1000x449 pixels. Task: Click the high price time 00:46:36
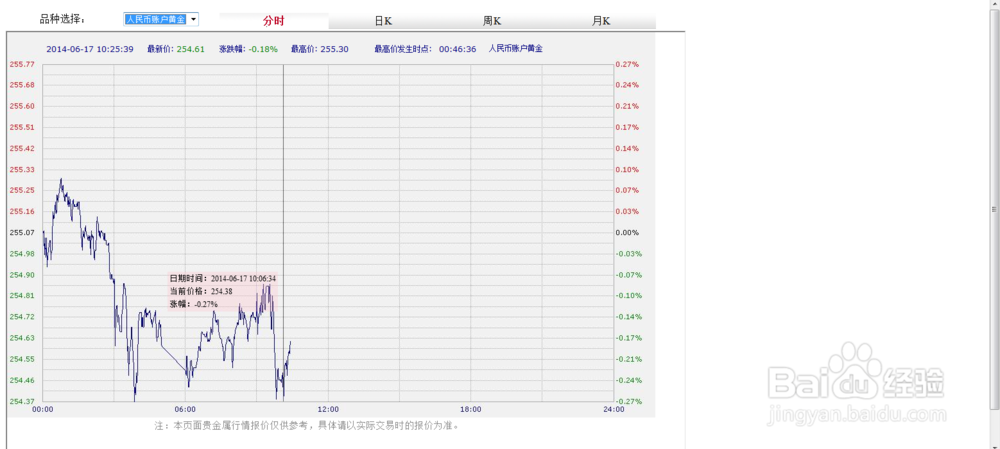(457, 48)
